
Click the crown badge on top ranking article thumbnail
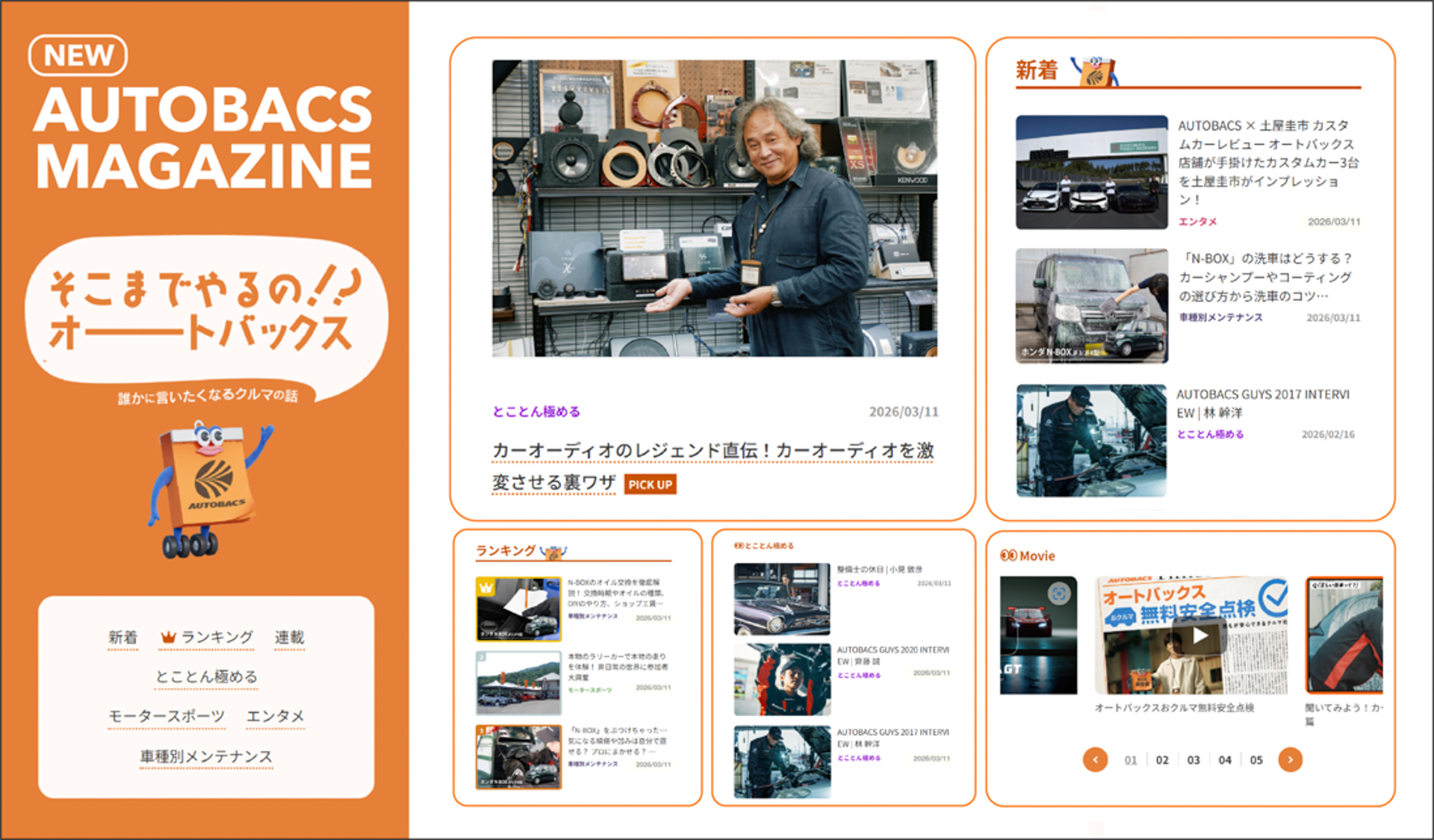[486, 589]
